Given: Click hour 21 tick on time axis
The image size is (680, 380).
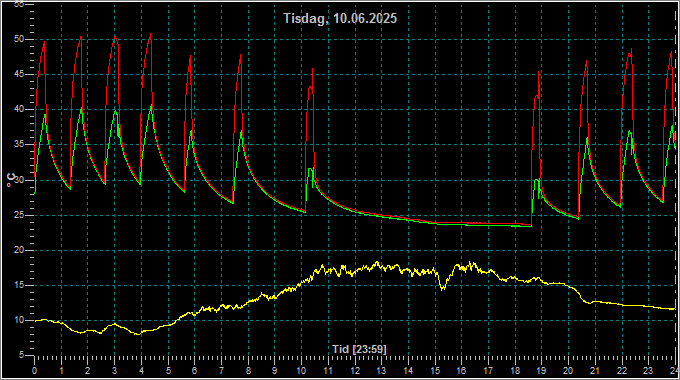Looking at the screenshot, I should pos(595,371).
